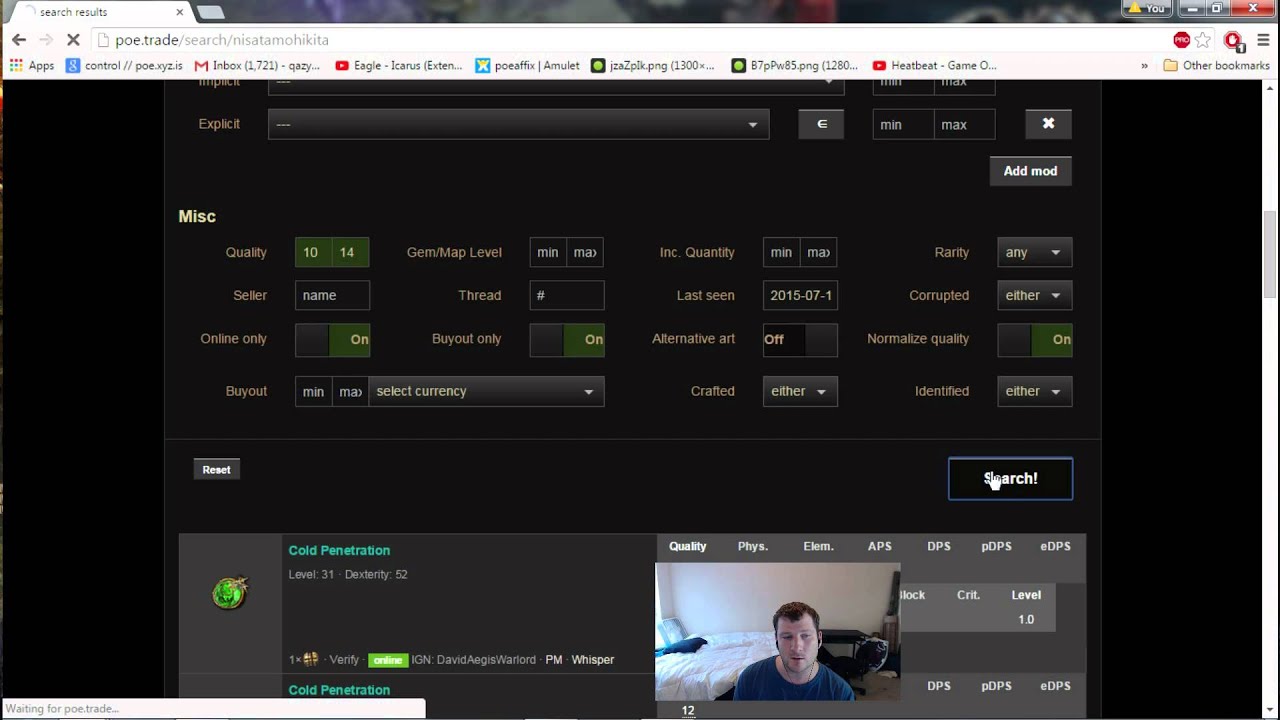
Task: Open the B7pPw85.png bookmark
Action: (x=793, y=65)
